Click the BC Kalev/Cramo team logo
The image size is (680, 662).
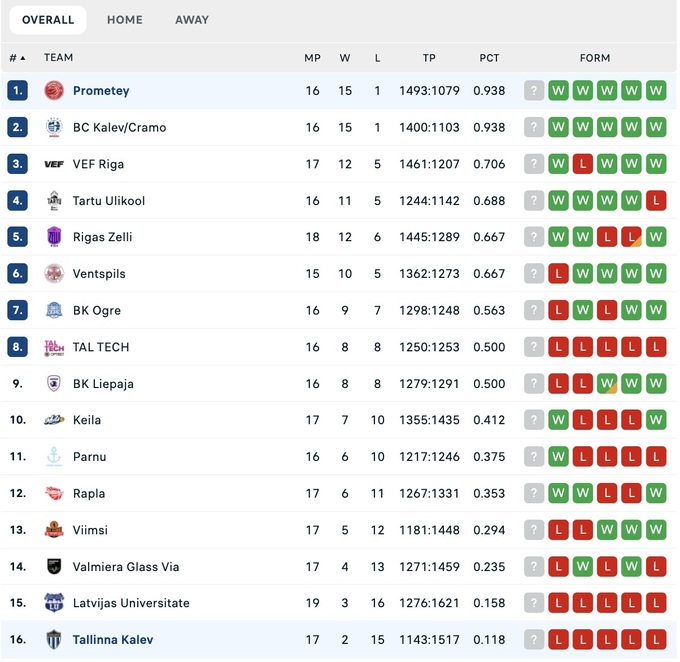point(54,128)
